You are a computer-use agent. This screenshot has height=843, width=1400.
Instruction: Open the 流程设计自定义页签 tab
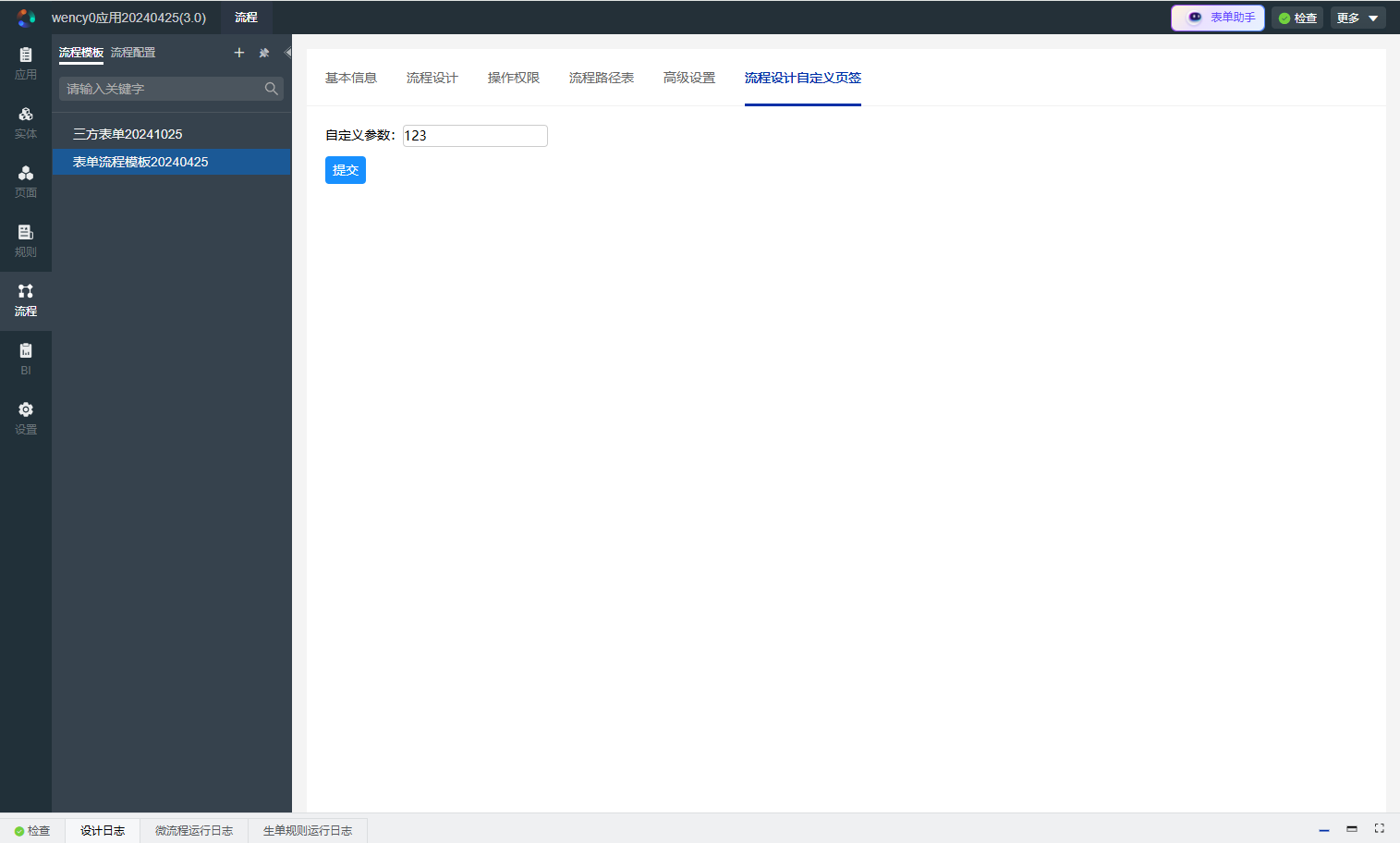point(803,78)
